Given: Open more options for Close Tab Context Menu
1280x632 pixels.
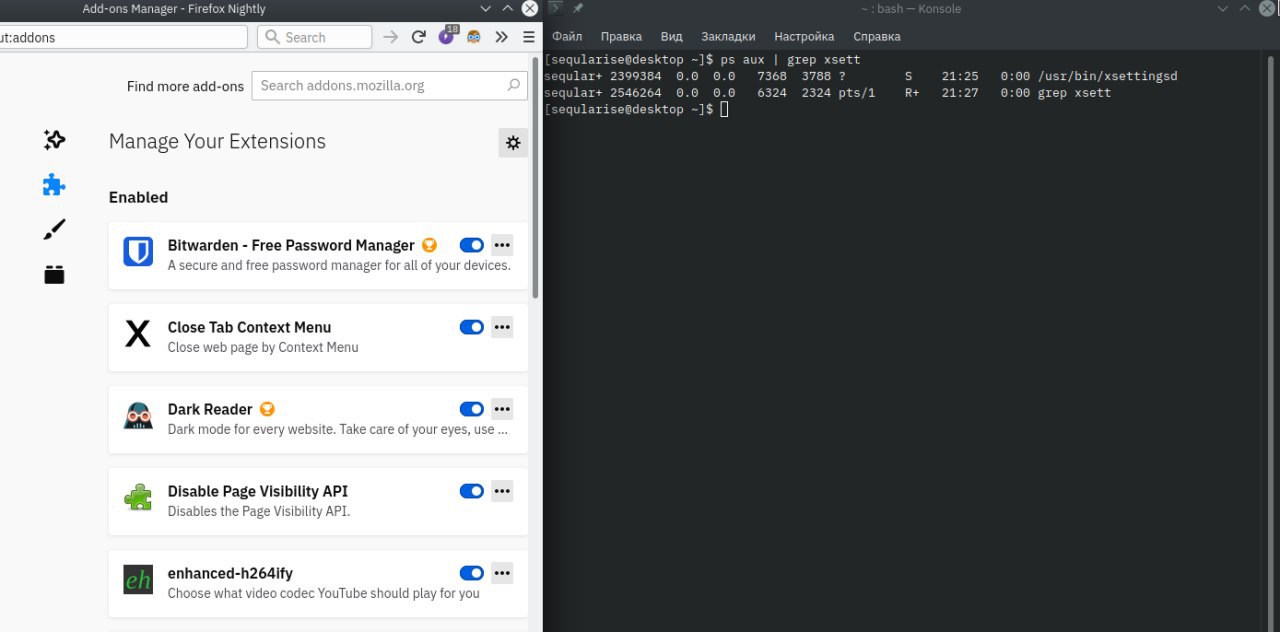Looking at the screenshot, I should (502, 327).
